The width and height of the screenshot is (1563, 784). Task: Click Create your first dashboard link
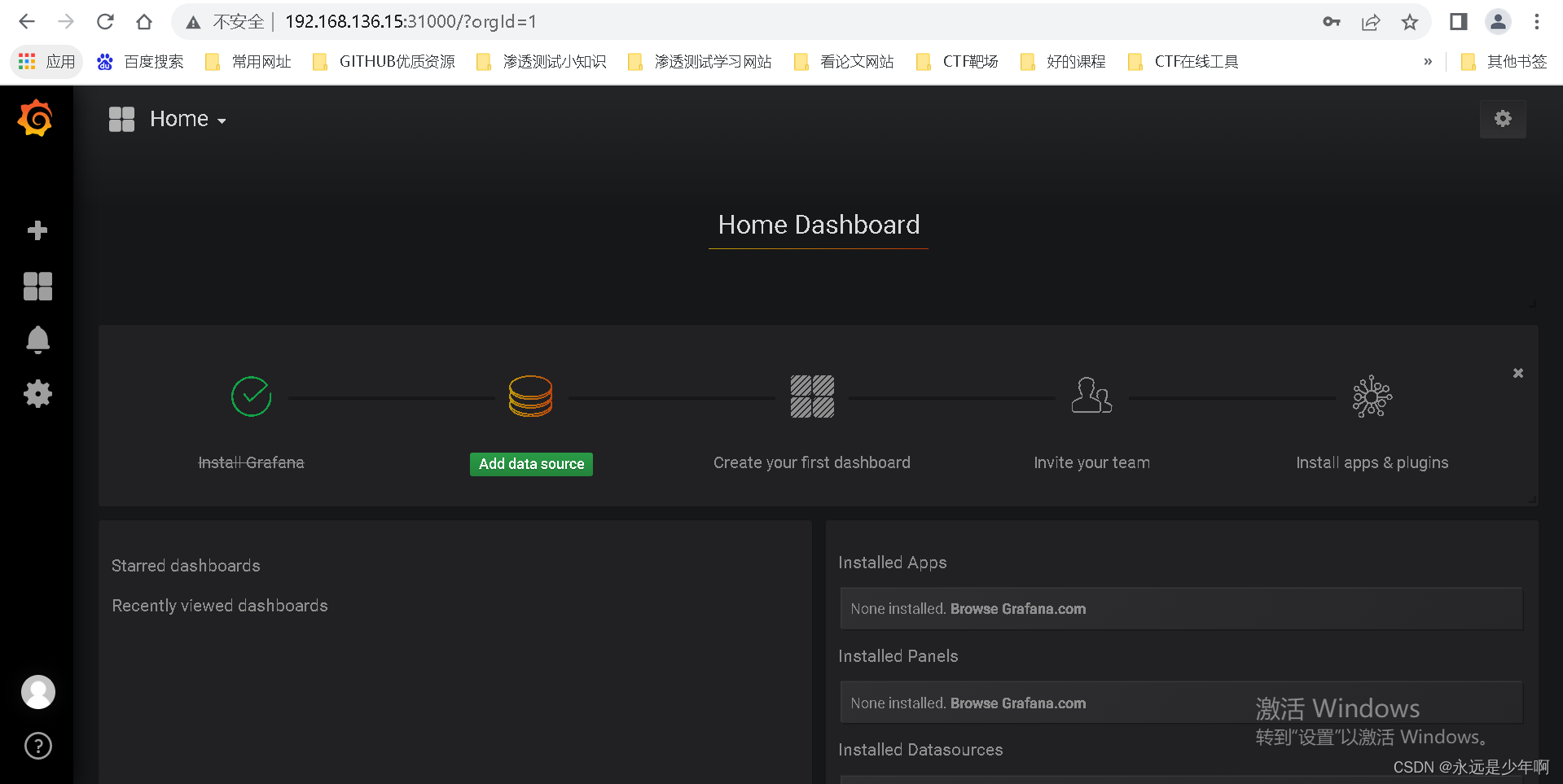point(812,462)
